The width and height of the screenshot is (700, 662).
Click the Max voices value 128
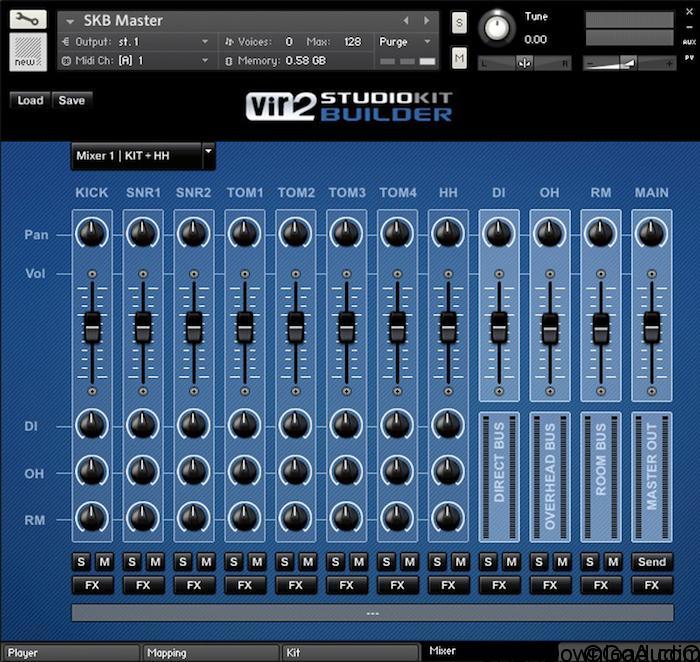pyautogui.click(x=353, y=42)
